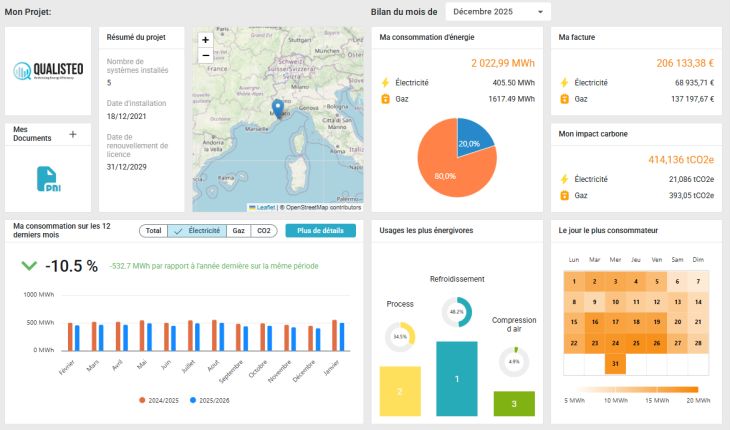Click the map location marker pin
The height and width of the screenshot is (430, 730).
point(278,107)
